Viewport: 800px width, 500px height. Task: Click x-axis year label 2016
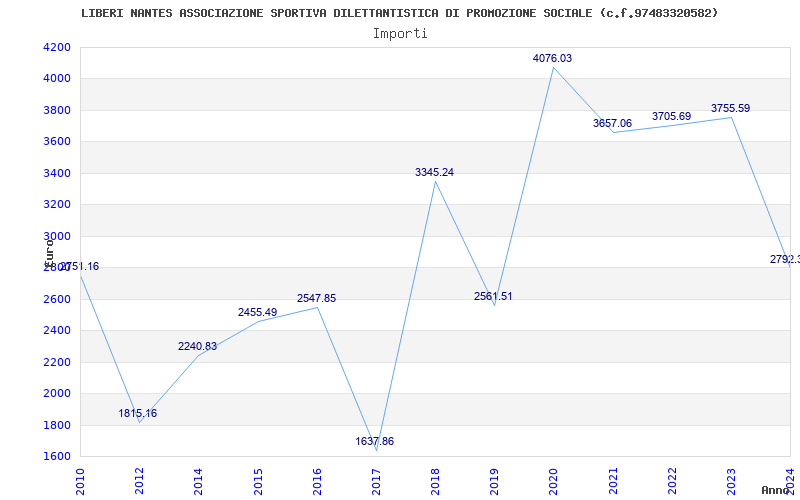pos(317,481)
